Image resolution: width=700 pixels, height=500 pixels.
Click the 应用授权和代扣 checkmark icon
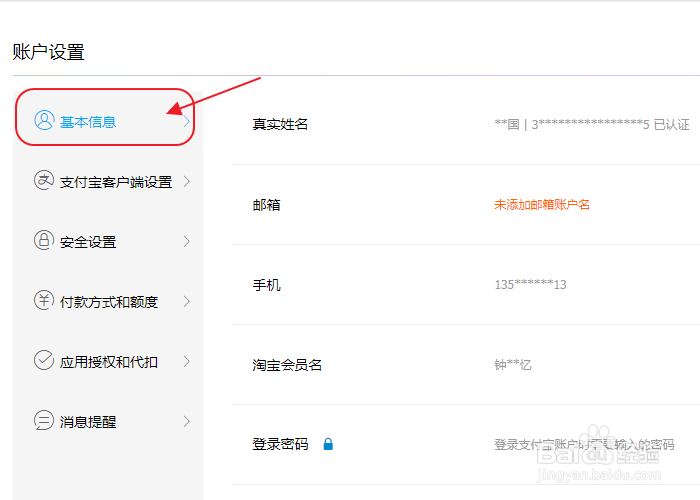44,360
